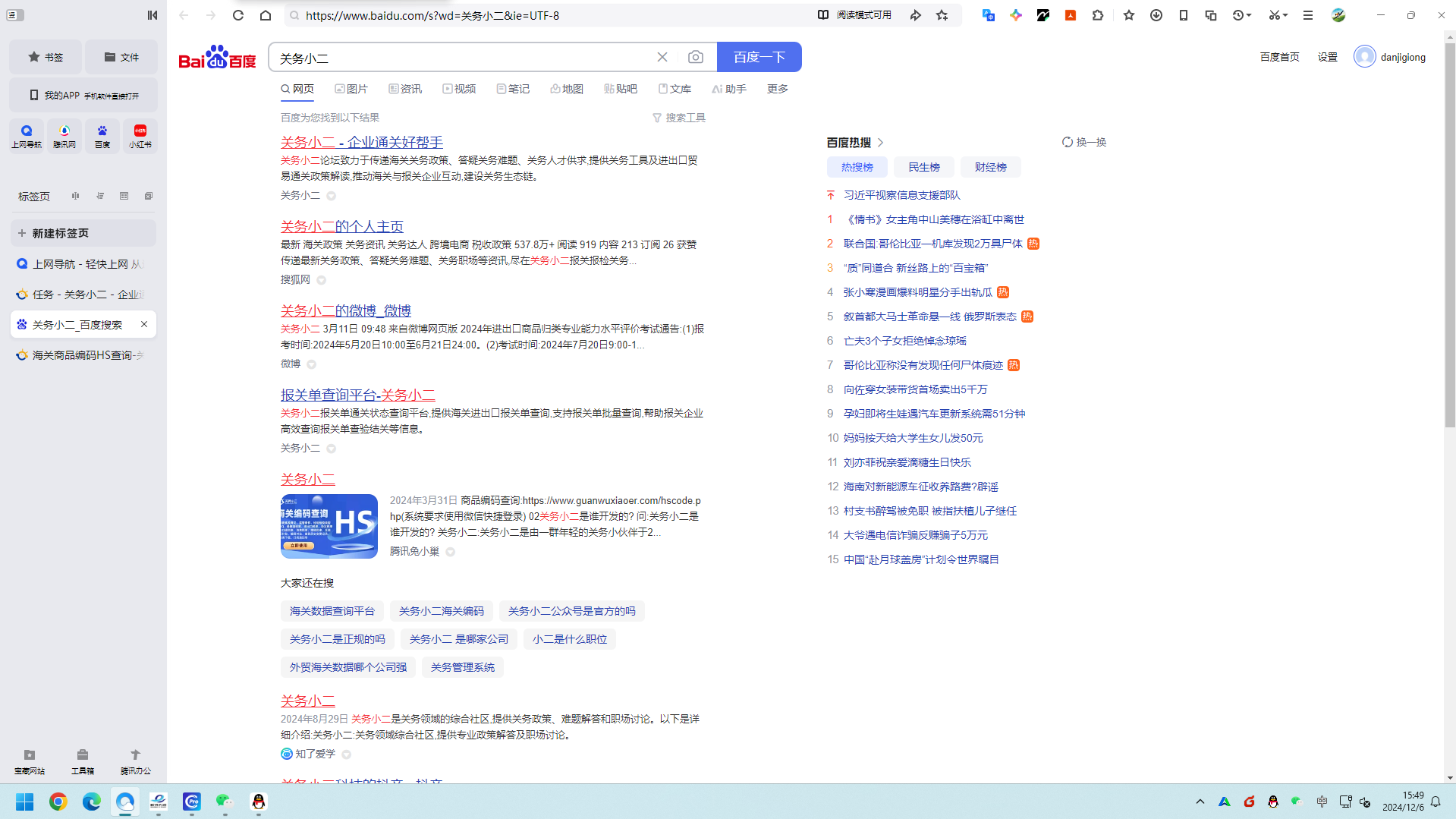Click the share arrow icon in address bar

[x=916, y=15]
